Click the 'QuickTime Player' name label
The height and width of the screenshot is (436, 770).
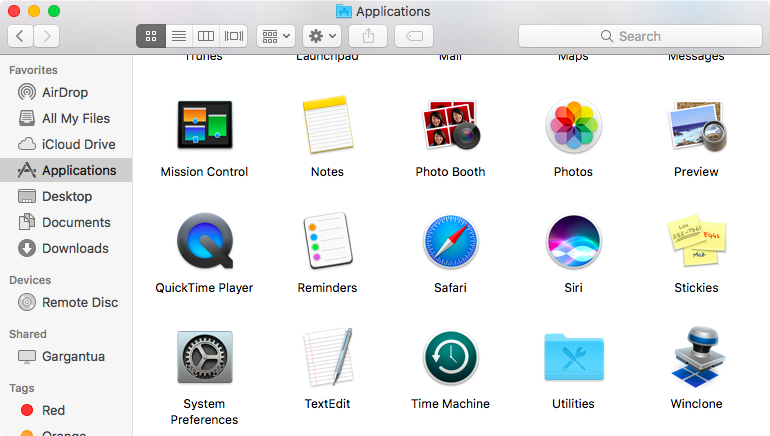(204, 288)
